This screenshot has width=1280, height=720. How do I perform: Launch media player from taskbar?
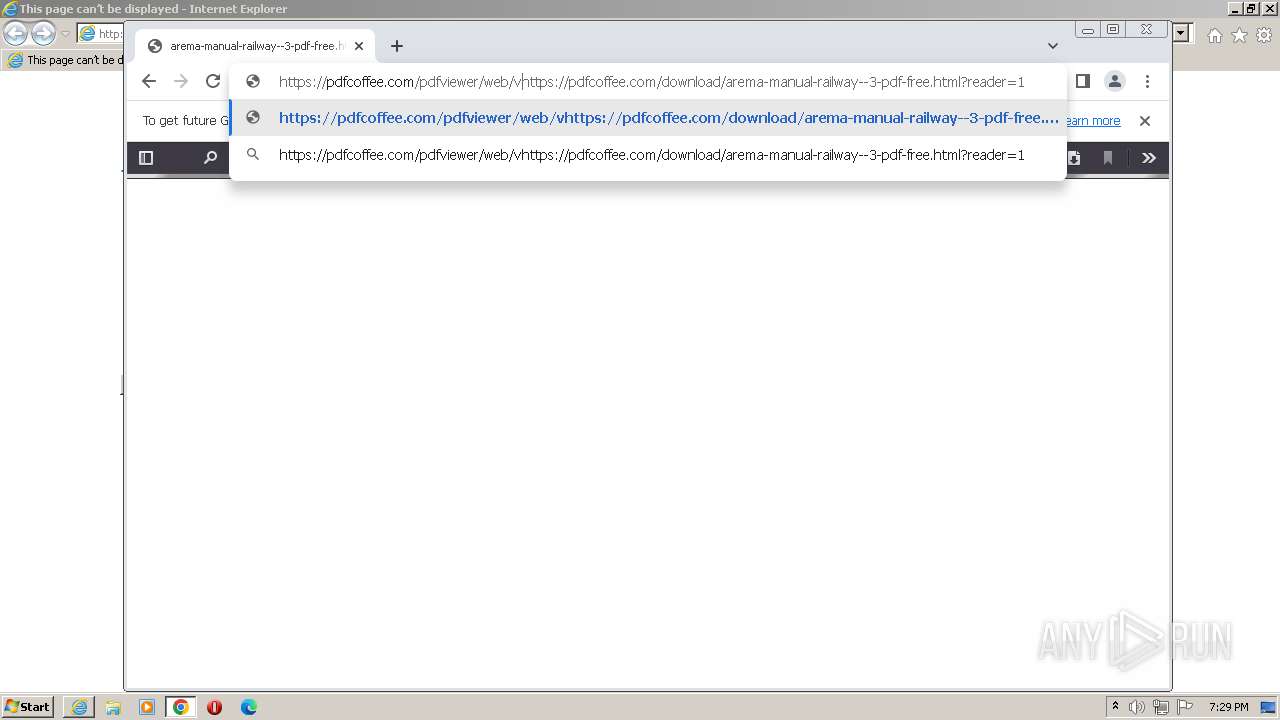(147, 707)
